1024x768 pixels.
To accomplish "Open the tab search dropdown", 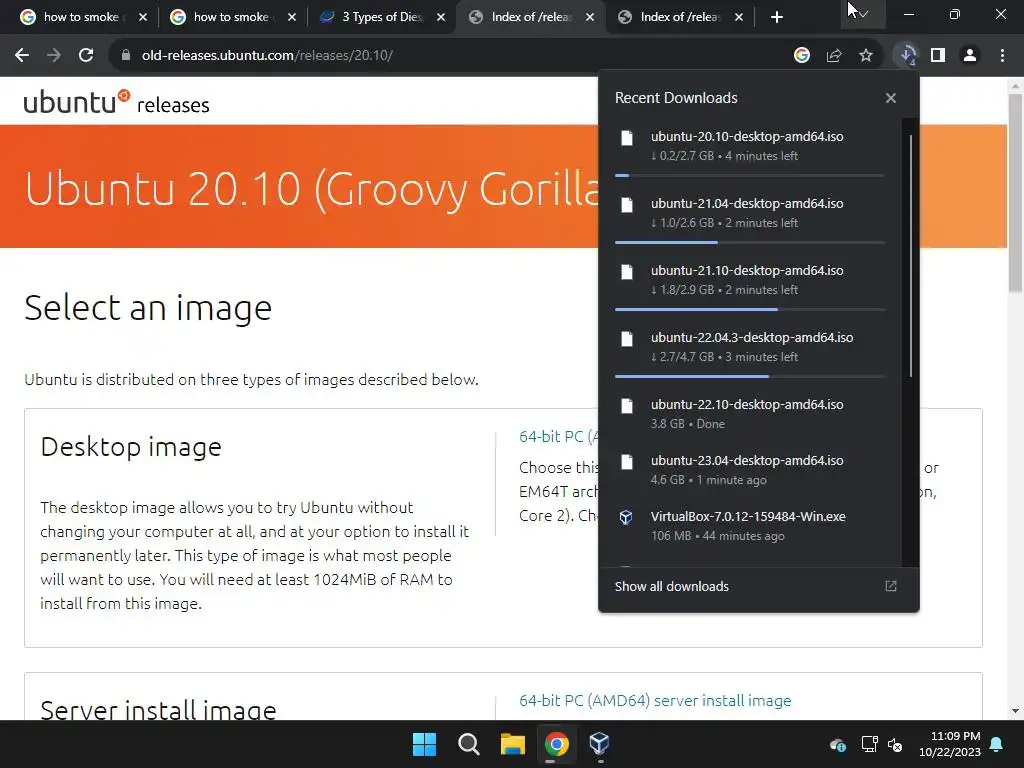I will point(863,14).
